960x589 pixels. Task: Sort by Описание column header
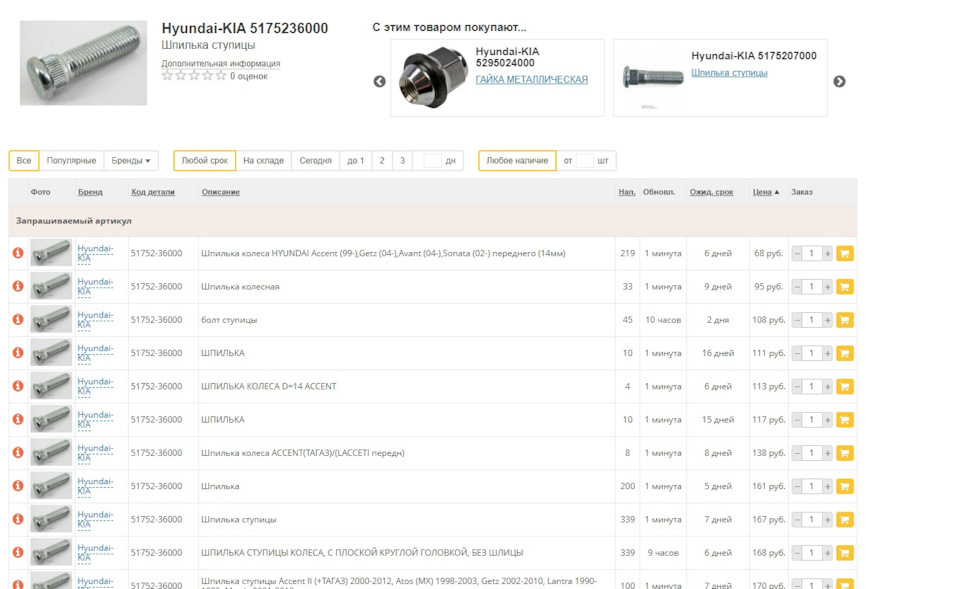[x=220, y=192]
